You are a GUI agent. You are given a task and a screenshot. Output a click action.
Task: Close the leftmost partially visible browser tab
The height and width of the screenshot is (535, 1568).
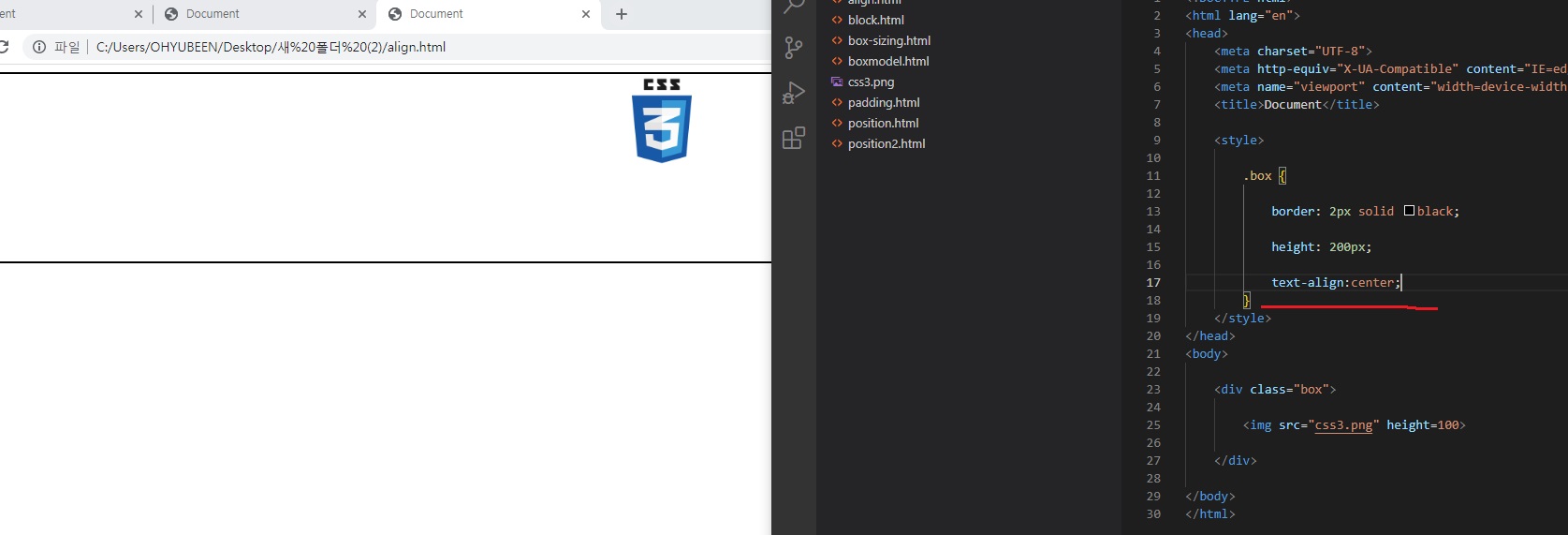coord(139,14)
